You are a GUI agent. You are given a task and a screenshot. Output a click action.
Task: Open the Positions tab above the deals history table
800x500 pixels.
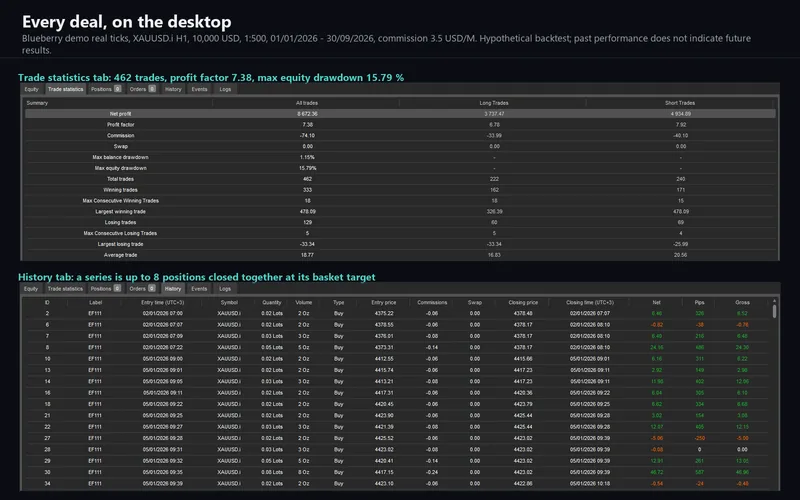click(x=106, y=289)
